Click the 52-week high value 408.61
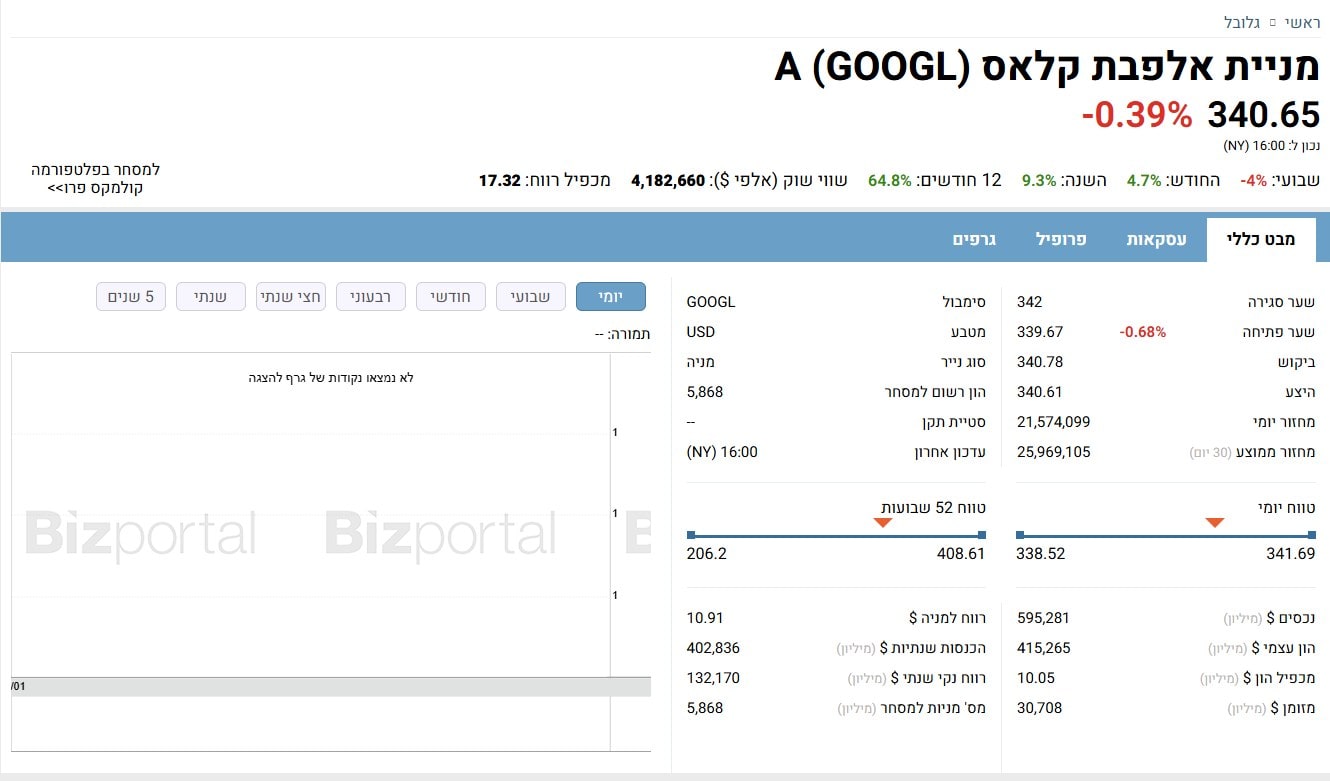The width and height of the screenshot is (1330, 781). point(961,554)
